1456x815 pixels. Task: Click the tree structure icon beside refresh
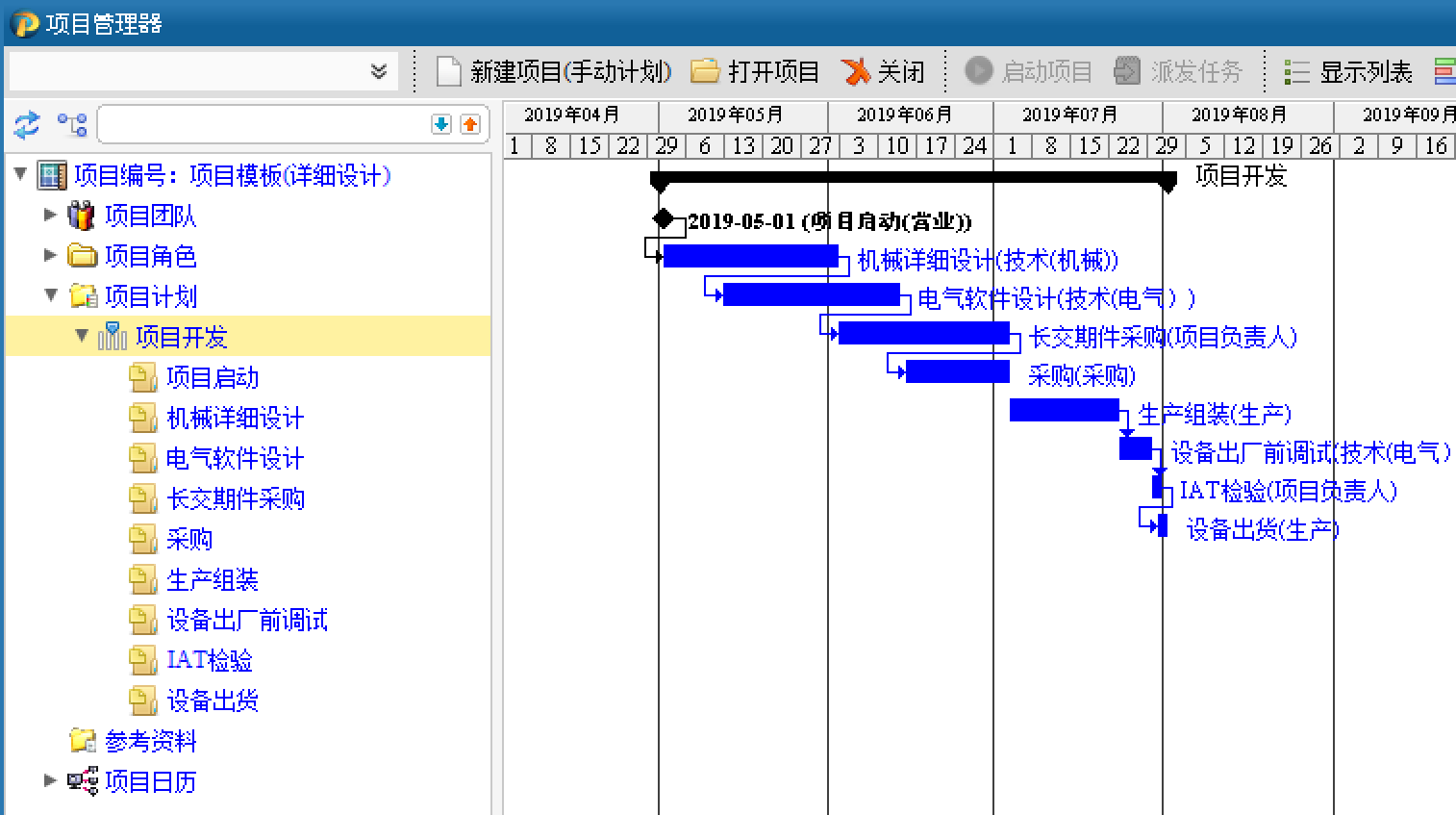pyautogui.click(x=72, y=124)
